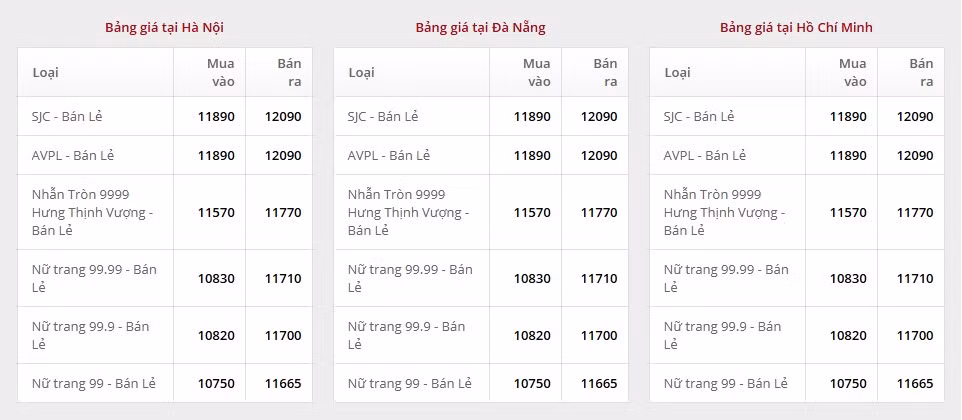Select 'AVPL - Bán Lẻ' row in Hồ Chí Minh table

pos(797,155)
